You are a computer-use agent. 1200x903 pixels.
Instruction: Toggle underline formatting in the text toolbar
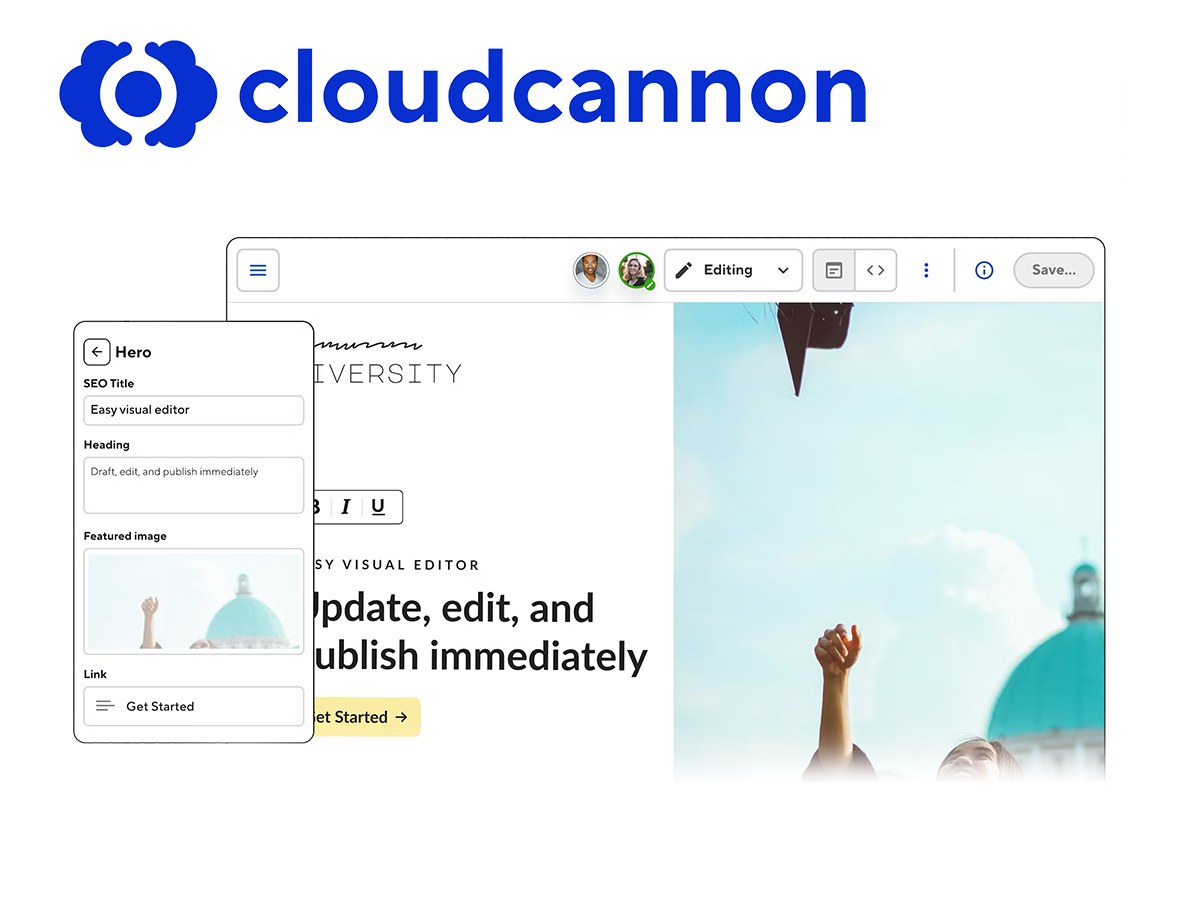[378, 507]
